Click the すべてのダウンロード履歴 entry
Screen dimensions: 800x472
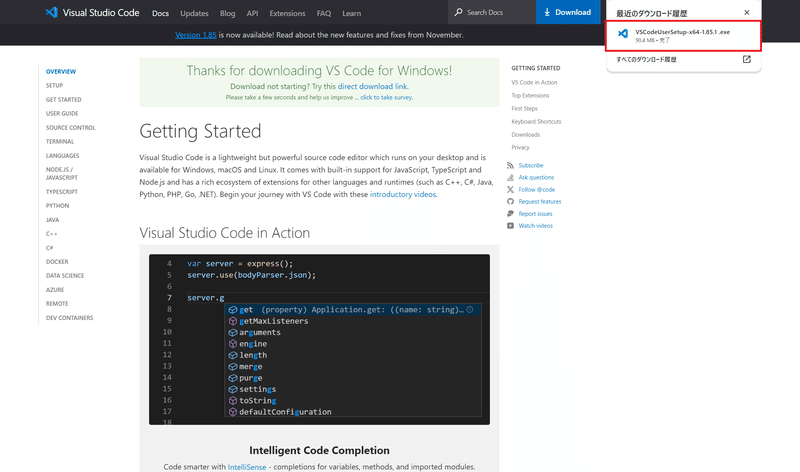pyautogui.click(x=646, y=60)
